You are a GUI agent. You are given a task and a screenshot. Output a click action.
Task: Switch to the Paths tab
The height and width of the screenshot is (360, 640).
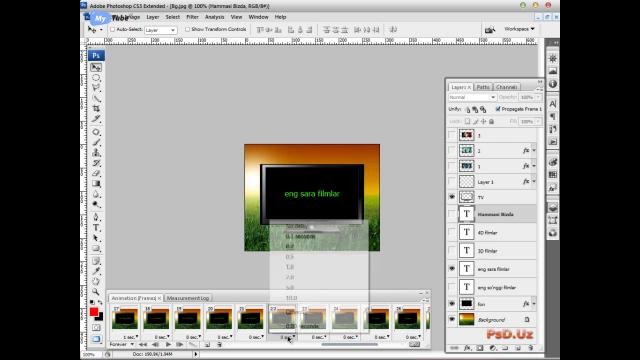[x=483, y=87]
